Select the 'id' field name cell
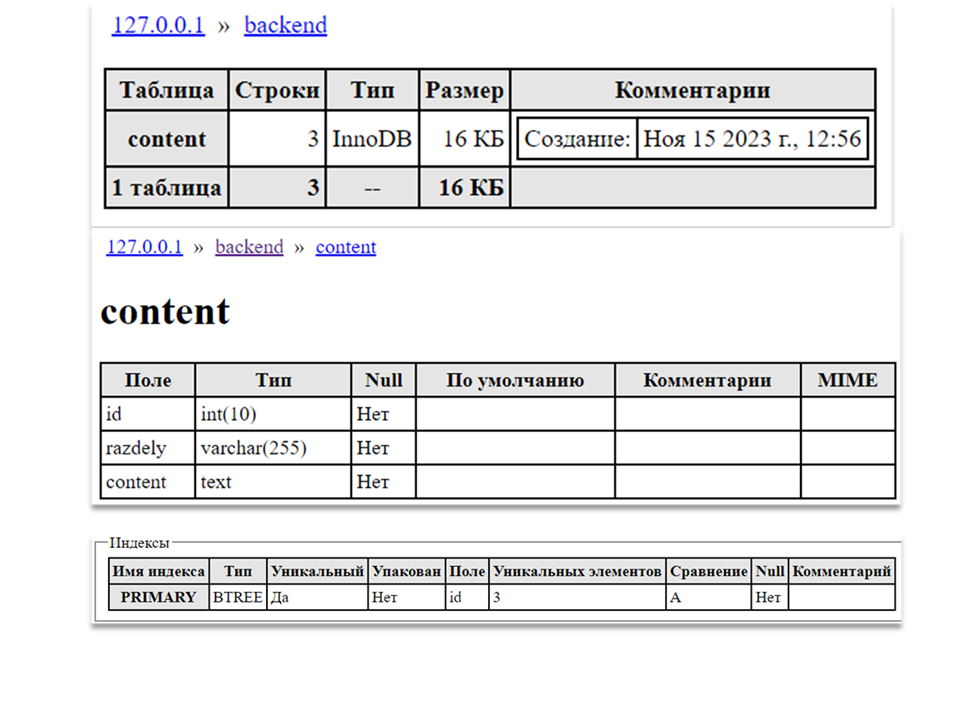The image size is (960, 720). (x=148, y=414)
